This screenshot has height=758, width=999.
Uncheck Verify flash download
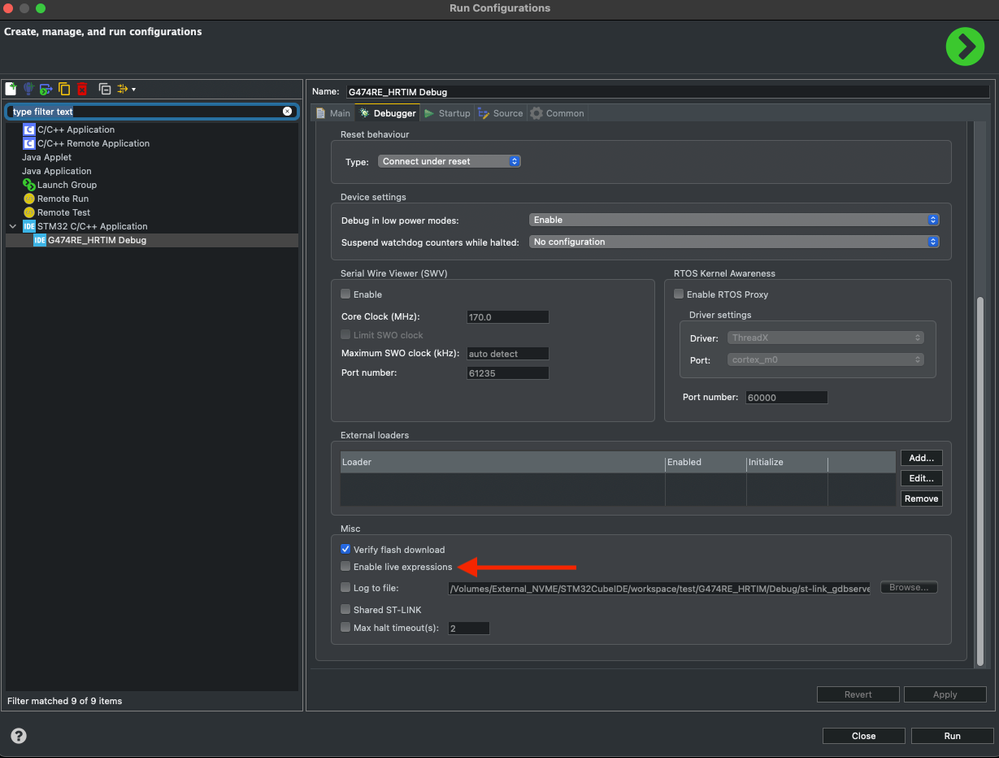pos(346,549)
